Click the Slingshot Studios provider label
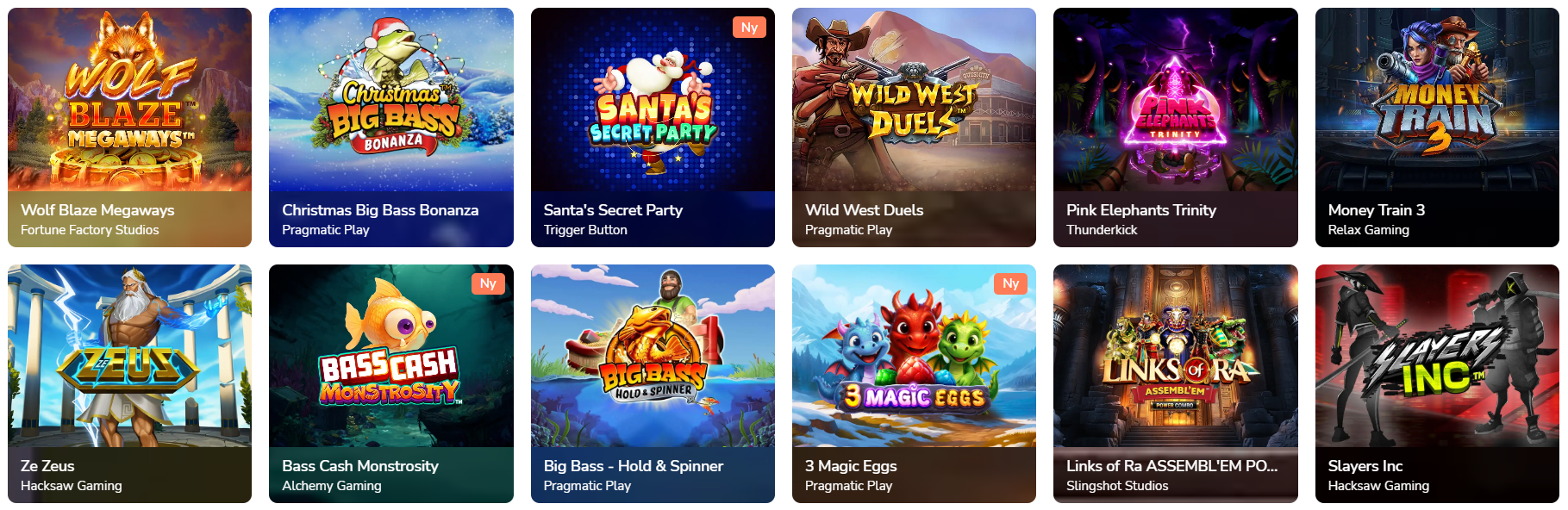Viewport: 1568px width, 510px height. (1117, 486)
